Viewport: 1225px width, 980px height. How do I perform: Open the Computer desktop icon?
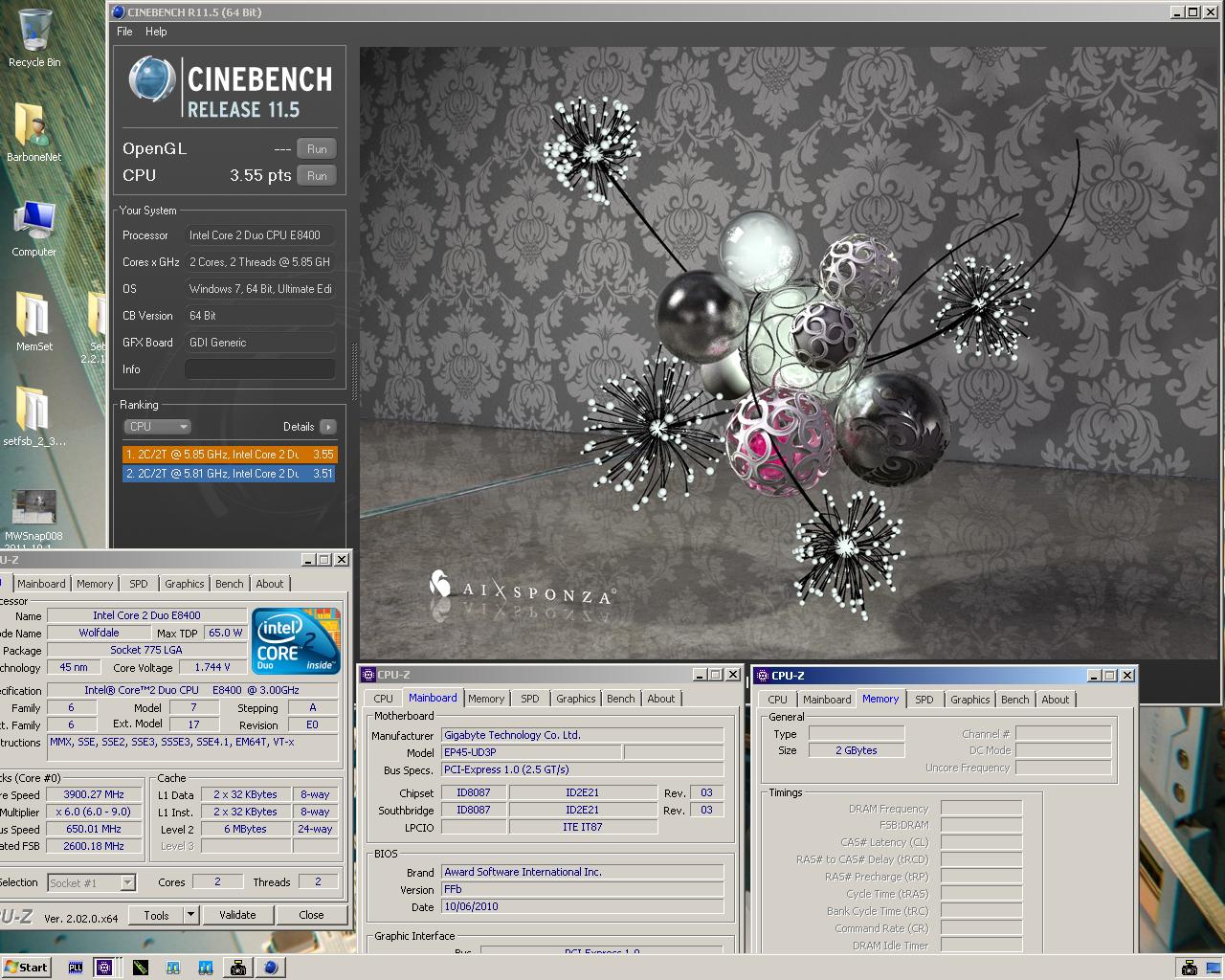coord(34,228)
